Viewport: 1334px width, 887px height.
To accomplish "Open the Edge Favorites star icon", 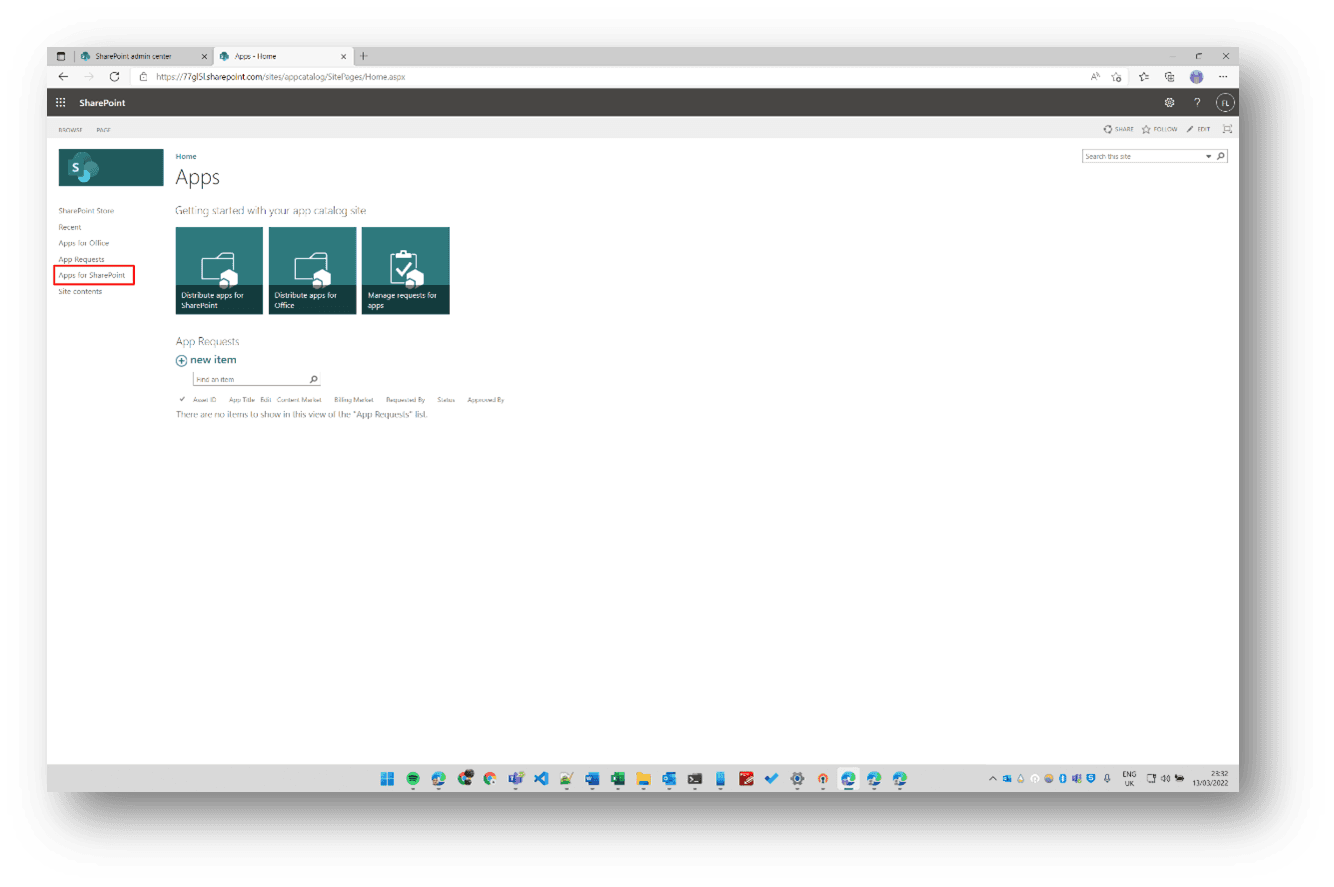I will (1143, 77).
